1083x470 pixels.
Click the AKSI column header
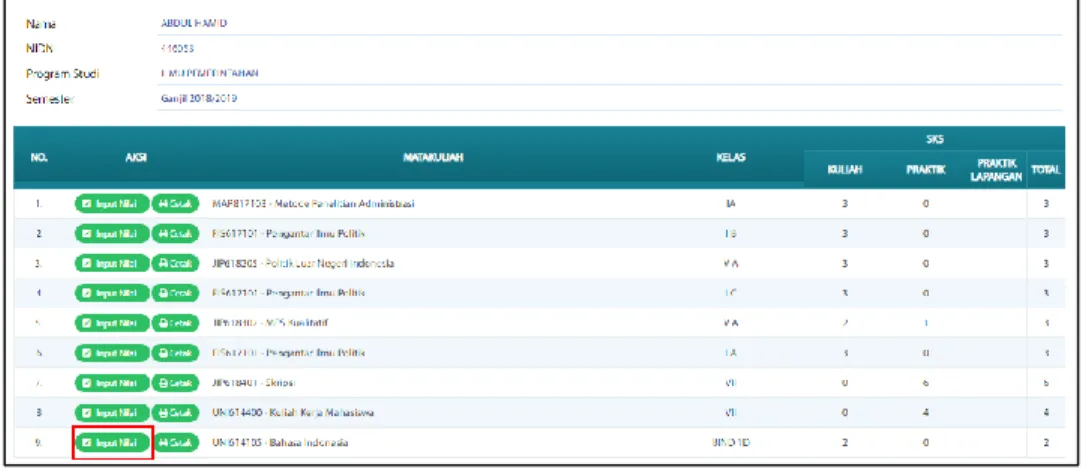136,158
